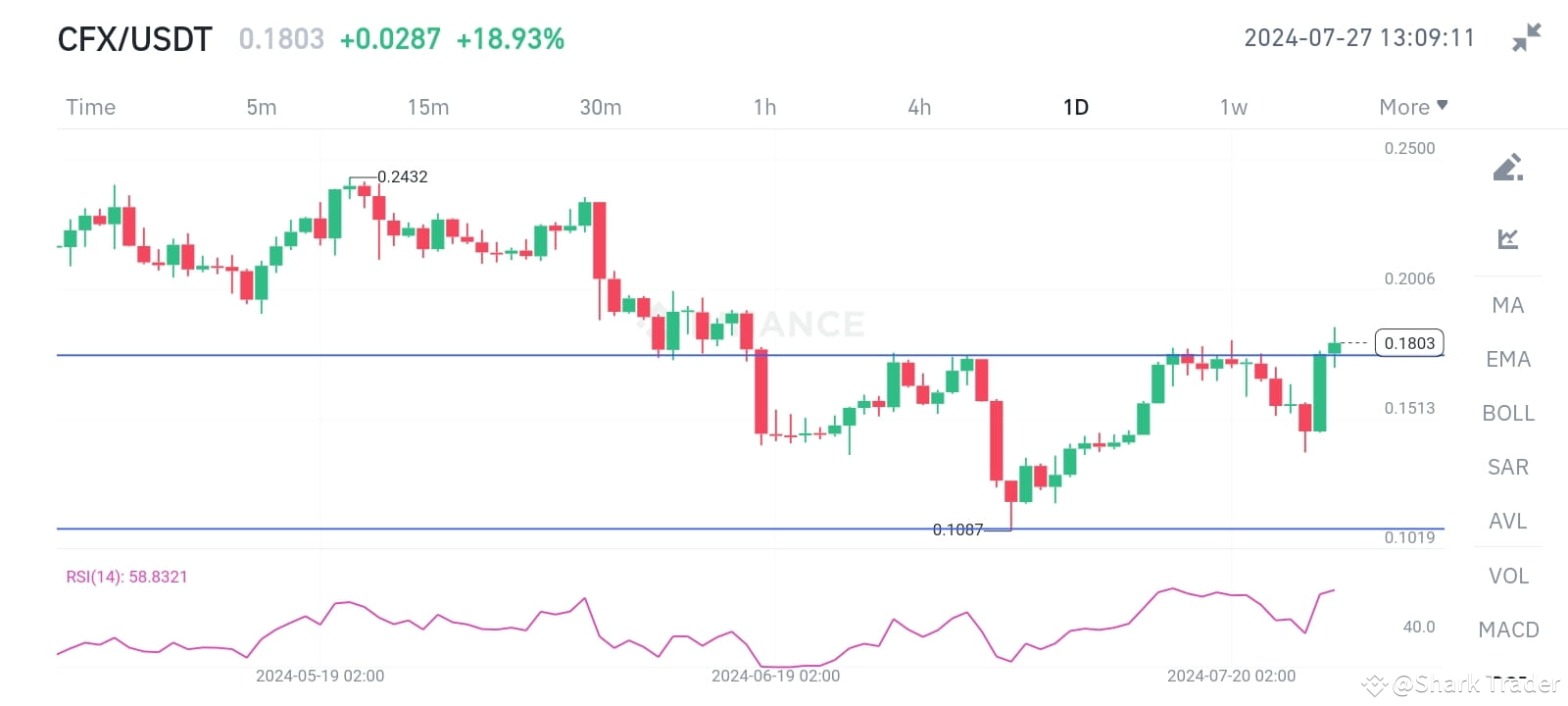Display the AVL line on the chart
The width and height of the screenshot is (1568, 706).
tap(1506, 521)
